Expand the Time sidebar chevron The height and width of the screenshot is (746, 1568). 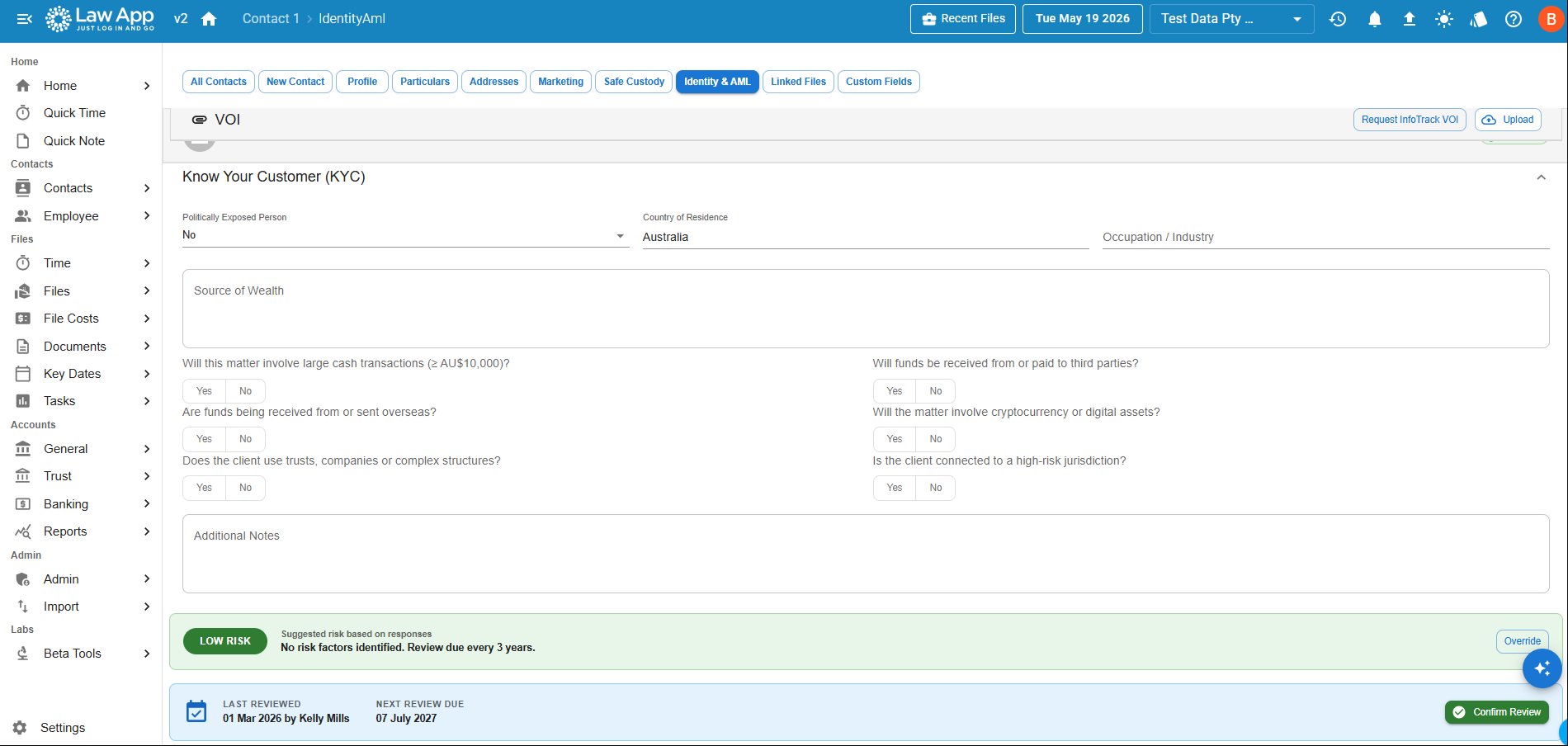point(147,263)
